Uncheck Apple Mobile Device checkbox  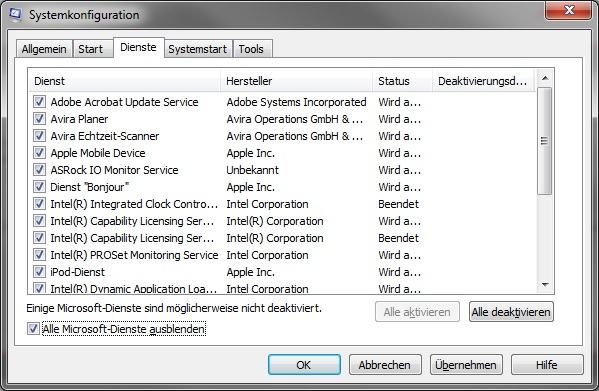coord(39,153)
